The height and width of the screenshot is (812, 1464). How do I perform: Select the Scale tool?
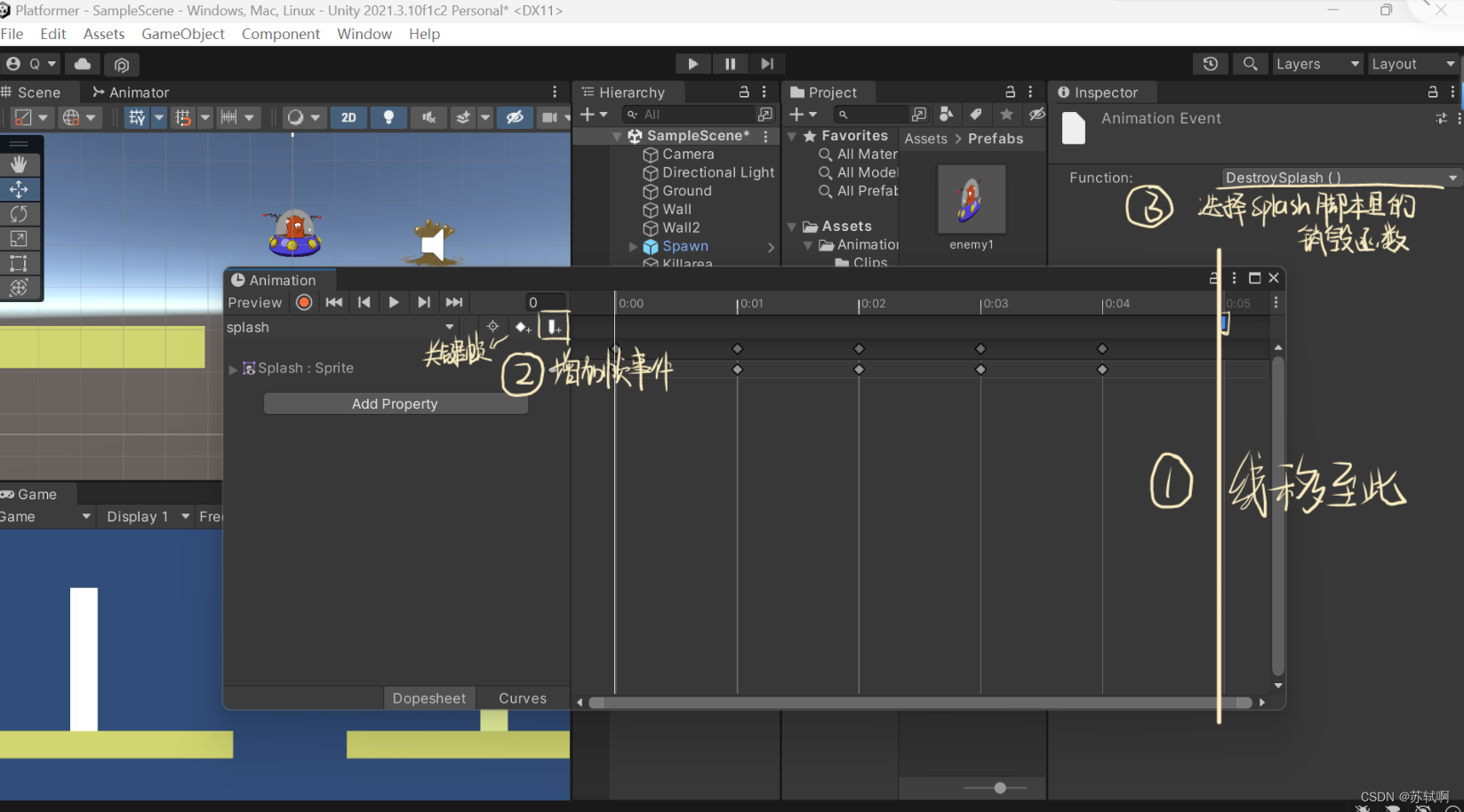[x=20, y=238]
